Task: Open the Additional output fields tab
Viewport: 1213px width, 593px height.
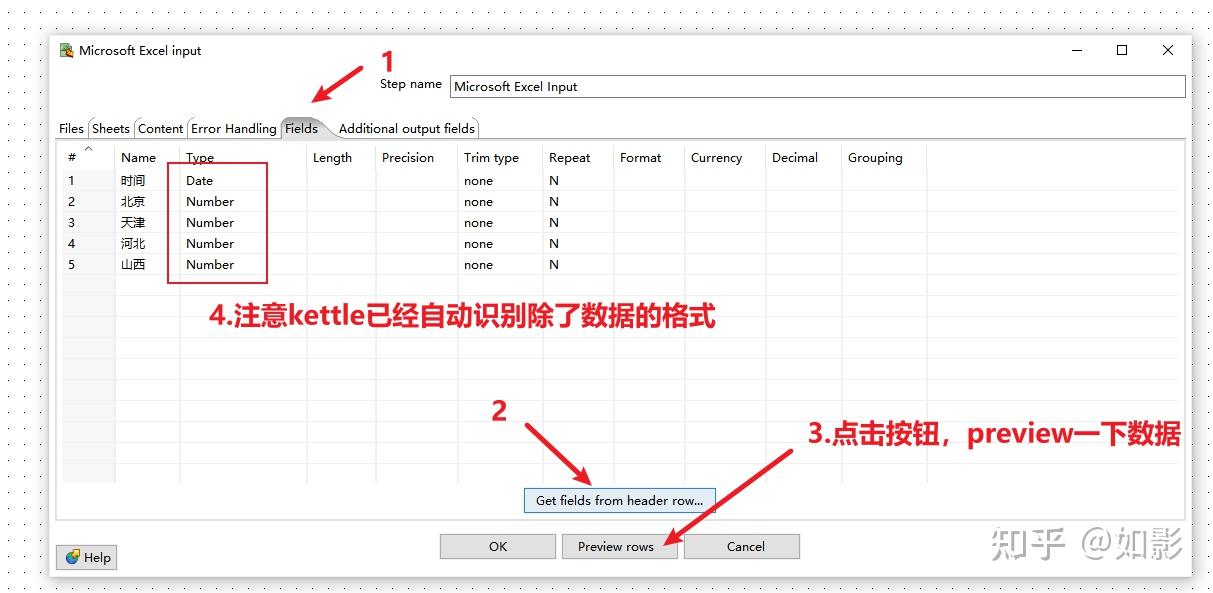Action: coord(406,128)
